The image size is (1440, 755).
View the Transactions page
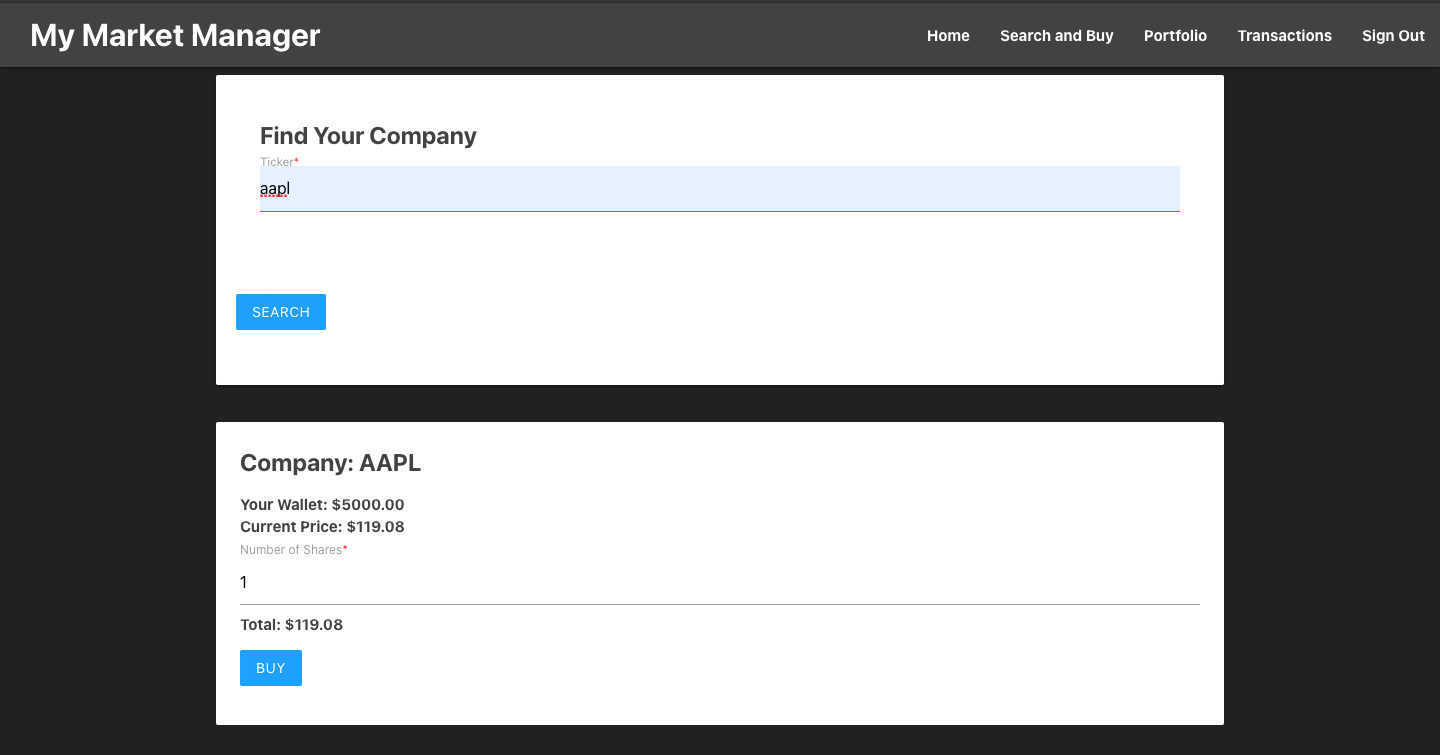[x=1284, y=36]
